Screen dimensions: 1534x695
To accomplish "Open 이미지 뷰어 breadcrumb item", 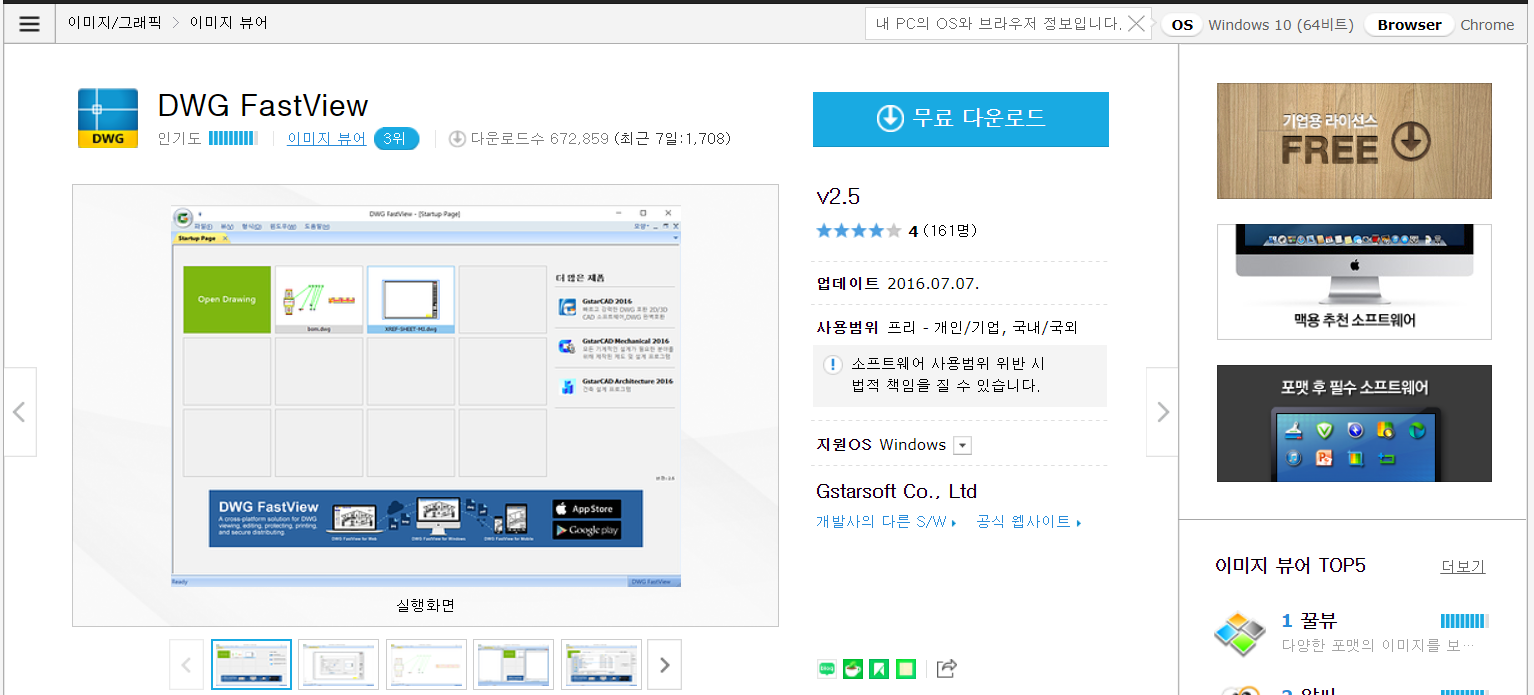I will (x=229, y=22).
